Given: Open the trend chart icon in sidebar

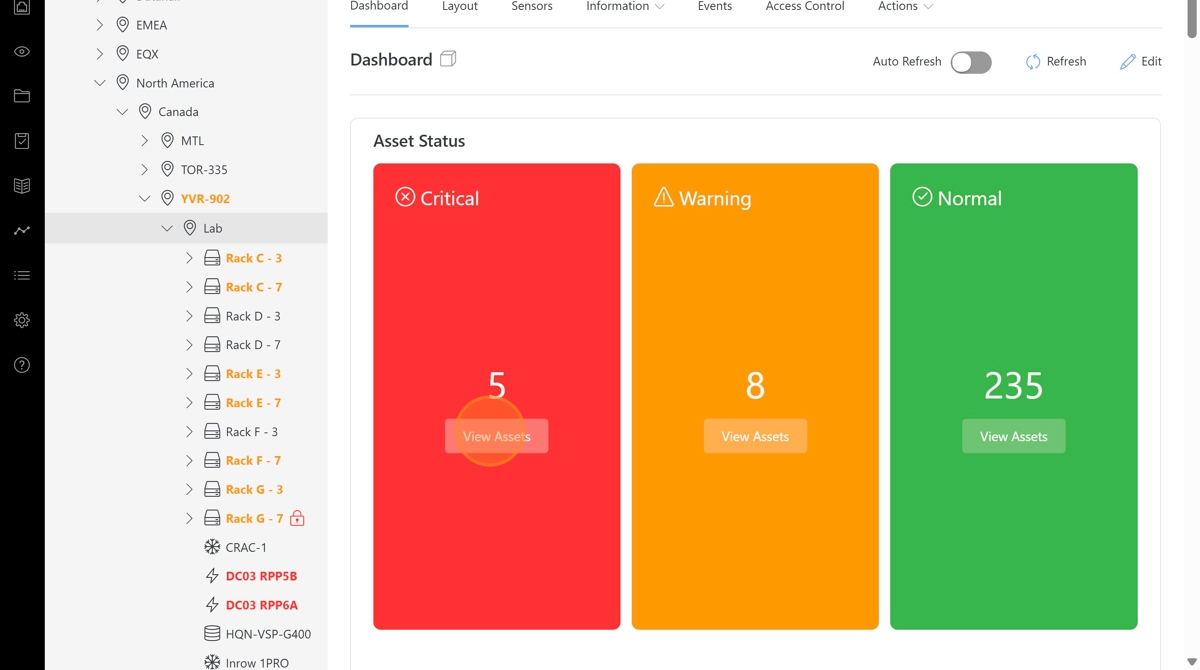Looking at the screenshot, I should 22,231.
